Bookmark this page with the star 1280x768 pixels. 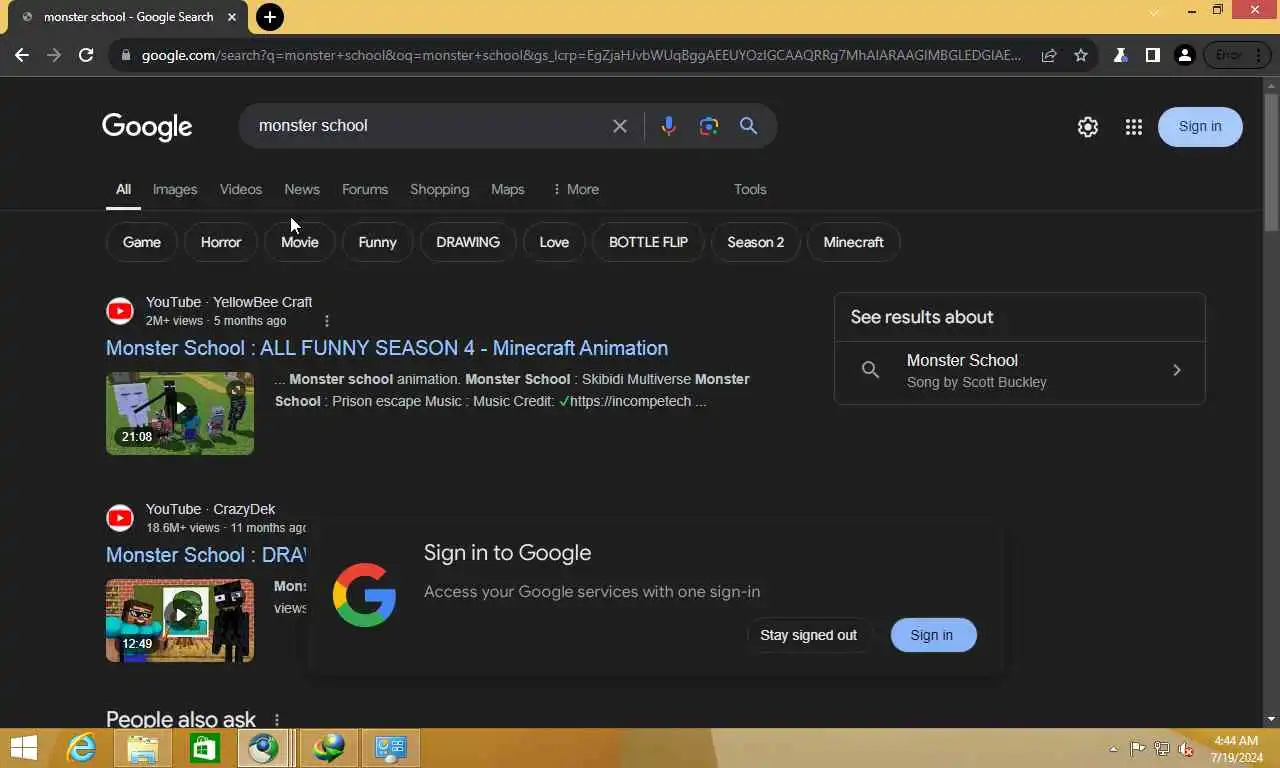(x=1081, y=55)
